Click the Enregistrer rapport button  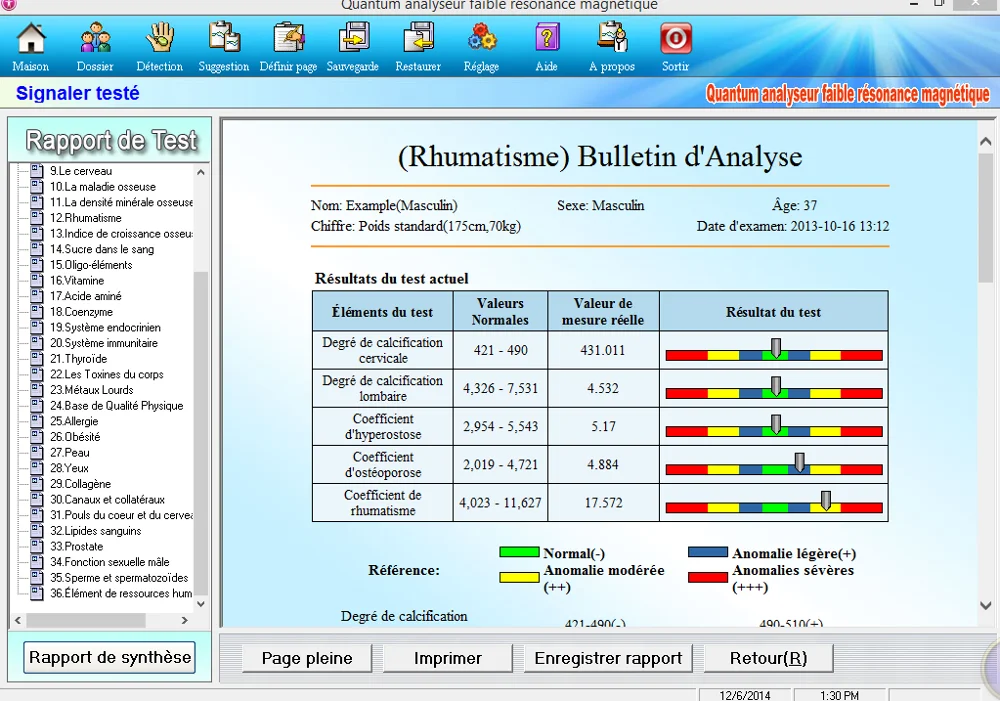608,658
